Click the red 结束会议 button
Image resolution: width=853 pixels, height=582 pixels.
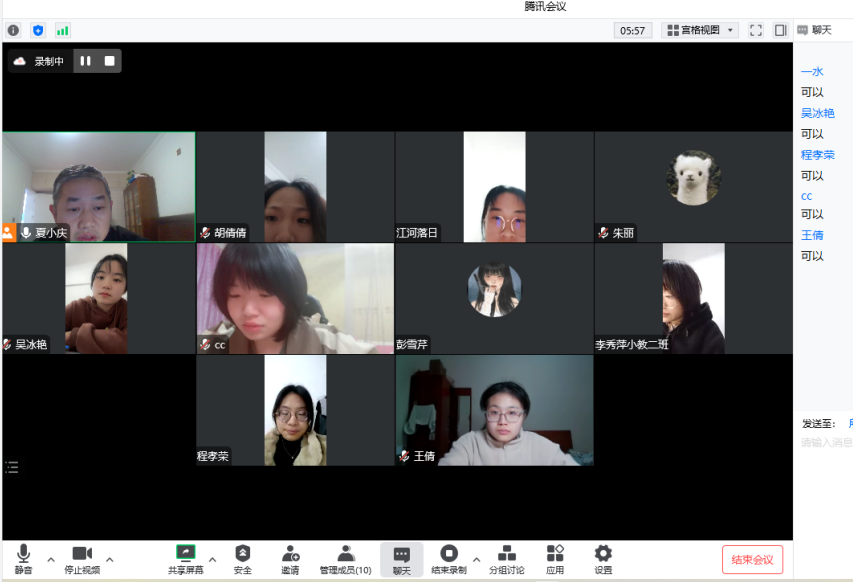[x=752, y=559]
